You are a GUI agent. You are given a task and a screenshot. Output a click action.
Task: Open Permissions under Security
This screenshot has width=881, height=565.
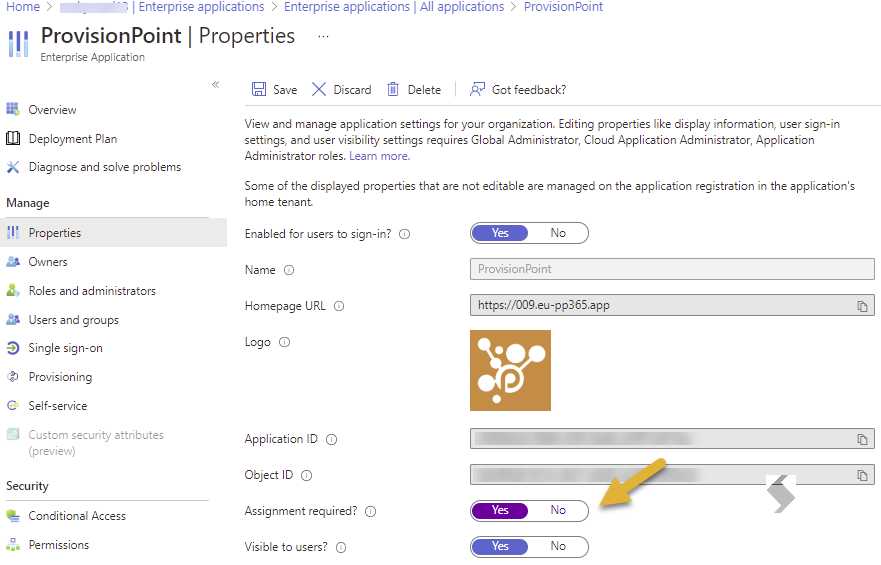pos(59,545)
